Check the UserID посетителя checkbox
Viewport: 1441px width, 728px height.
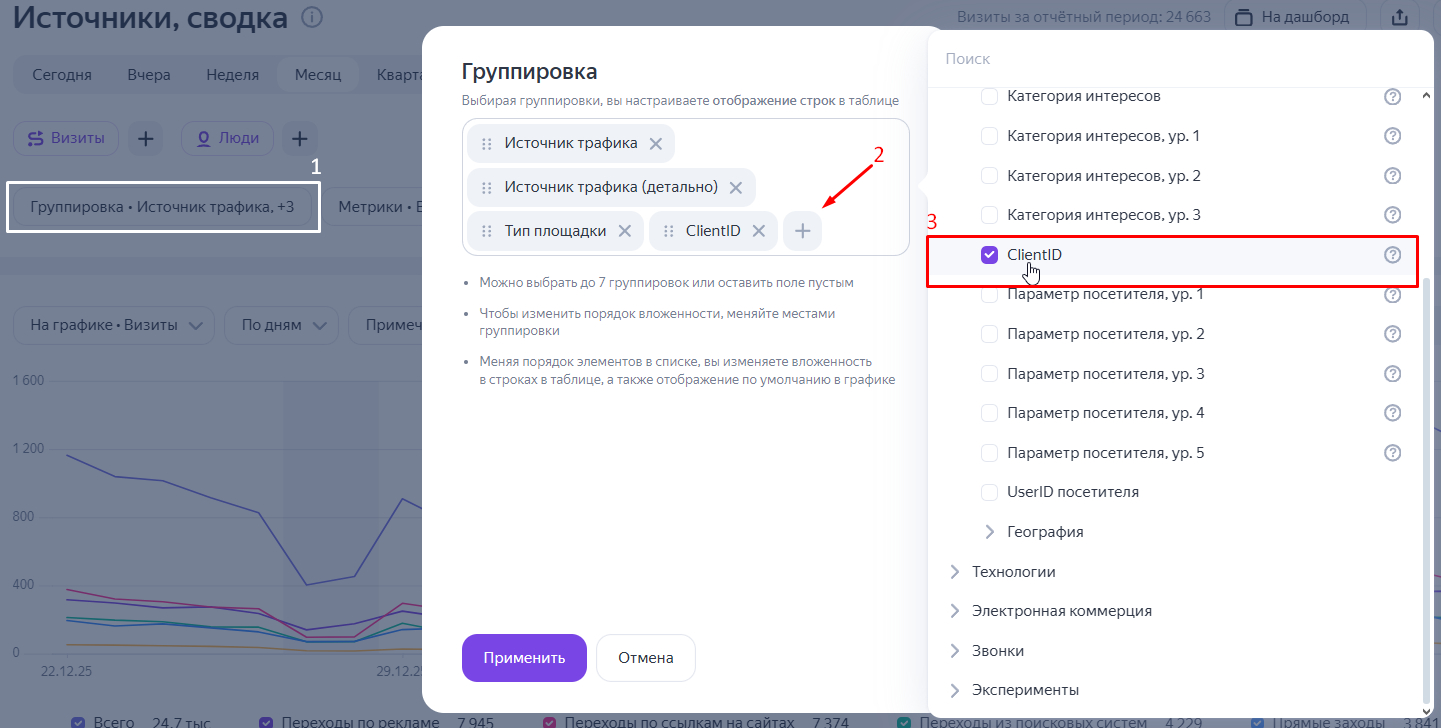coord(990,492)
